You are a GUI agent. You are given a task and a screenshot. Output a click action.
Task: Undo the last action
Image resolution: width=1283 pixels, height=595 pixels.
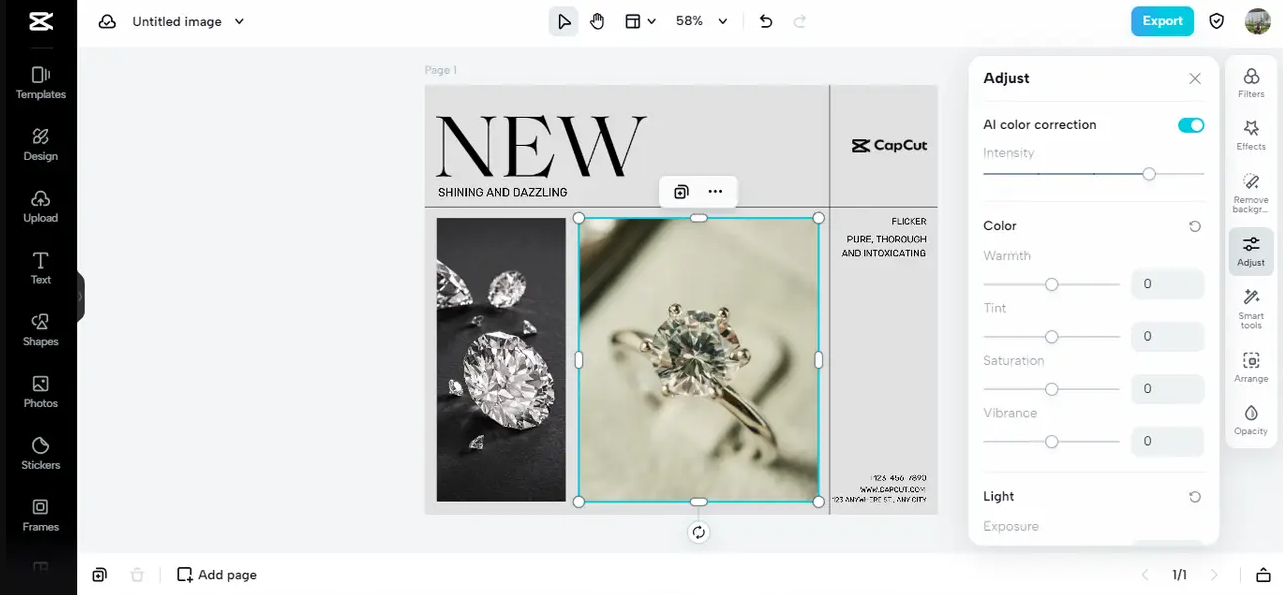[x=766, y=21]
